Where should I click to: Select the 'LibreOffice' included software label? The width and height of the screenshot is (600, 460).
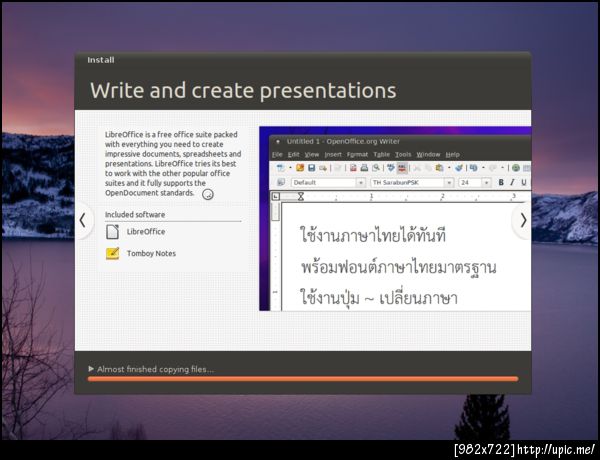point(146,232)
